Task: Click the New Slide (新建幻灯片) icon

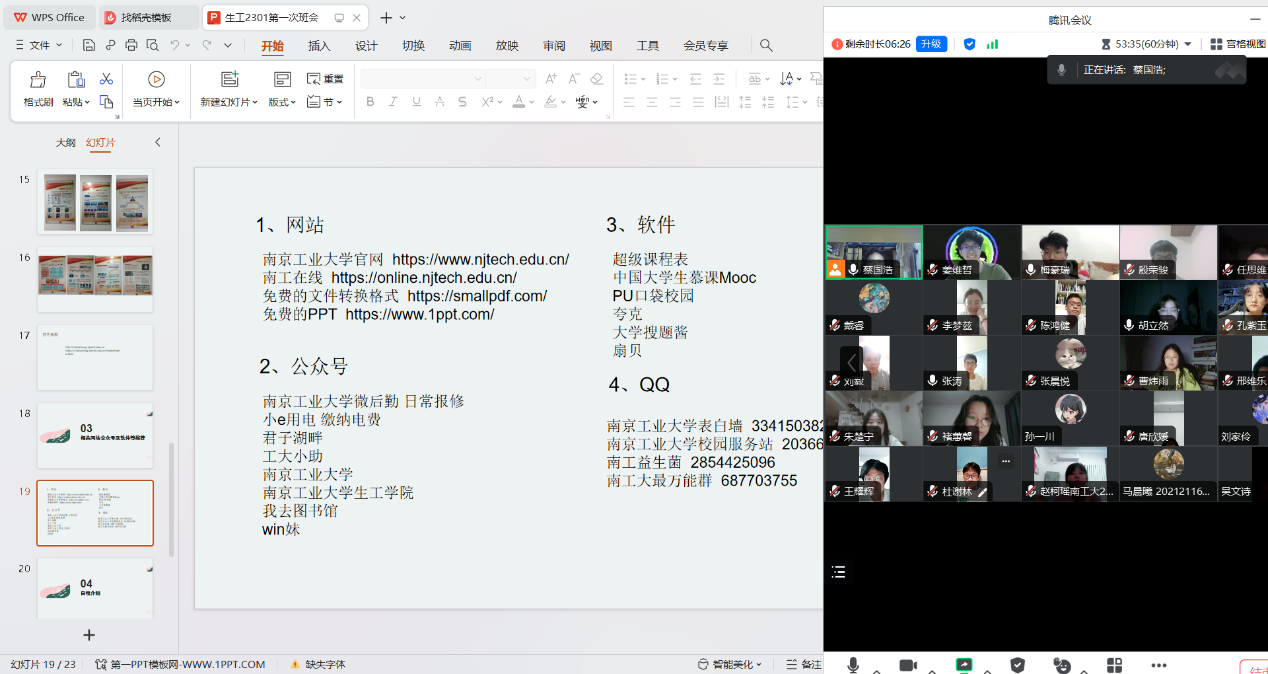Action: [x=229, y=80]
